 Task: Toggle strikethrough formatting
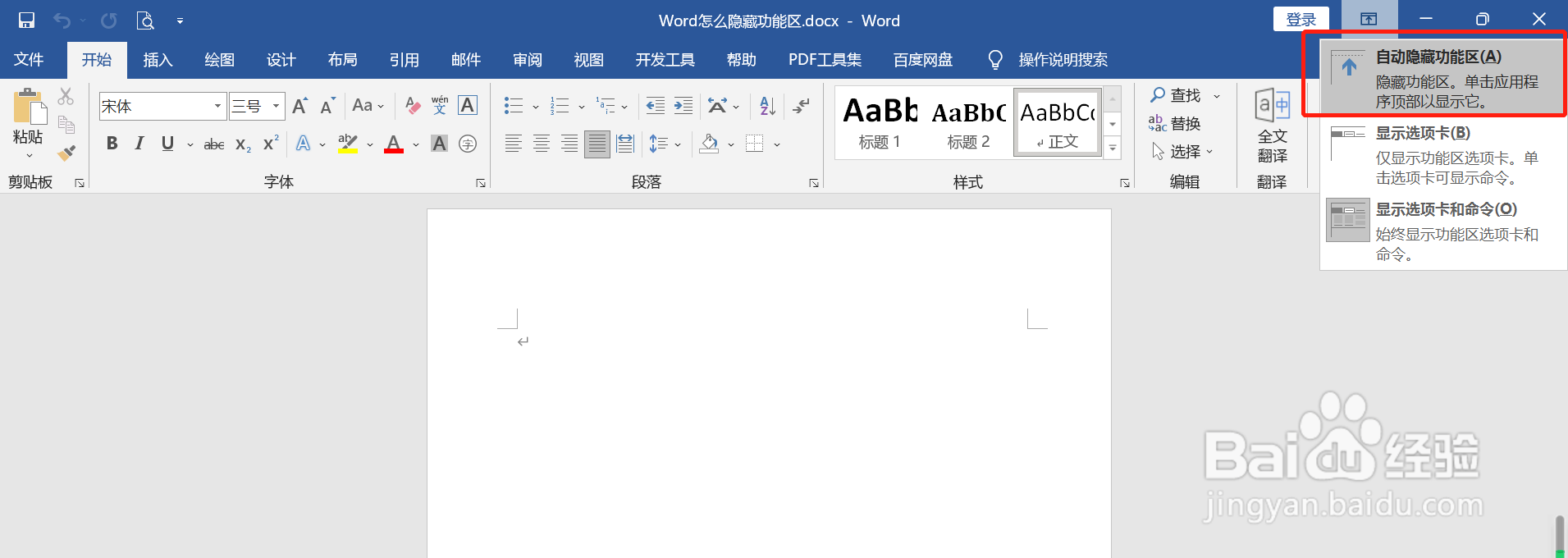(214, 144)
